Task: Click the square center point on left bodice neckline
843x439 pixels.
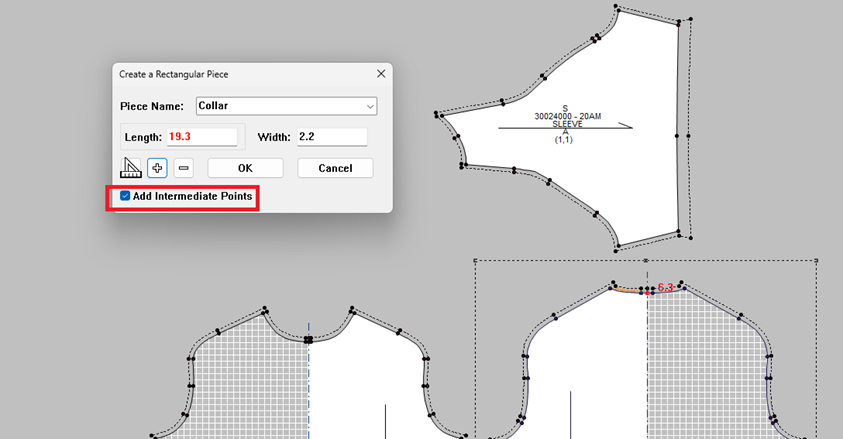Action: point(309,340)
